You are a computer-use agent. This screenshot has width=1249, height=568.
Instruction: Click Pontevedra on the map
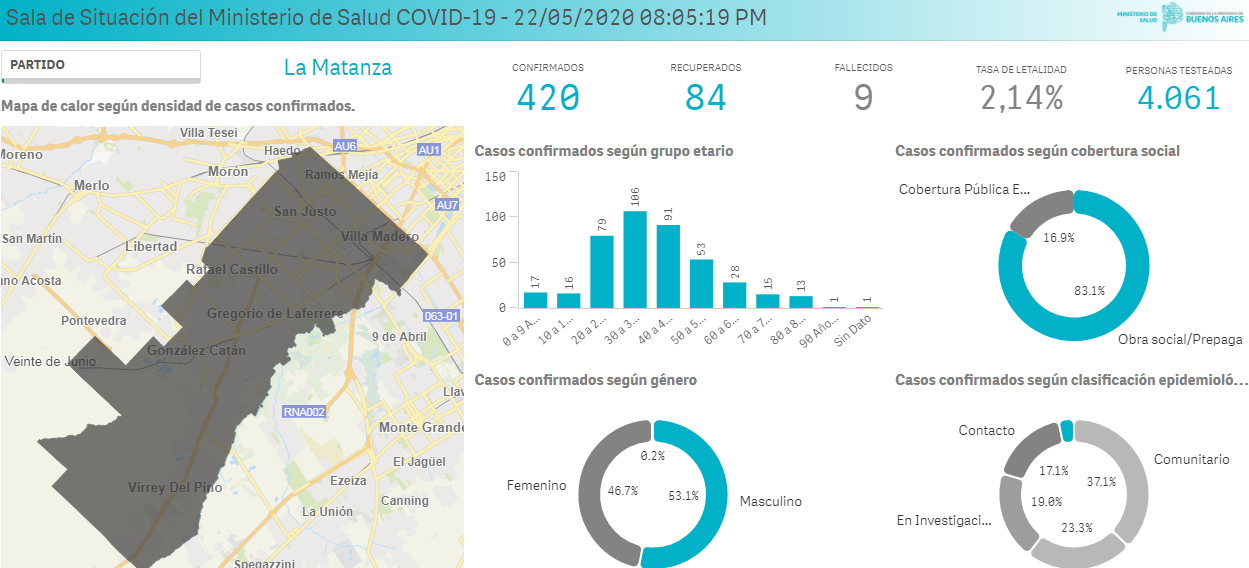pos(94,321)
